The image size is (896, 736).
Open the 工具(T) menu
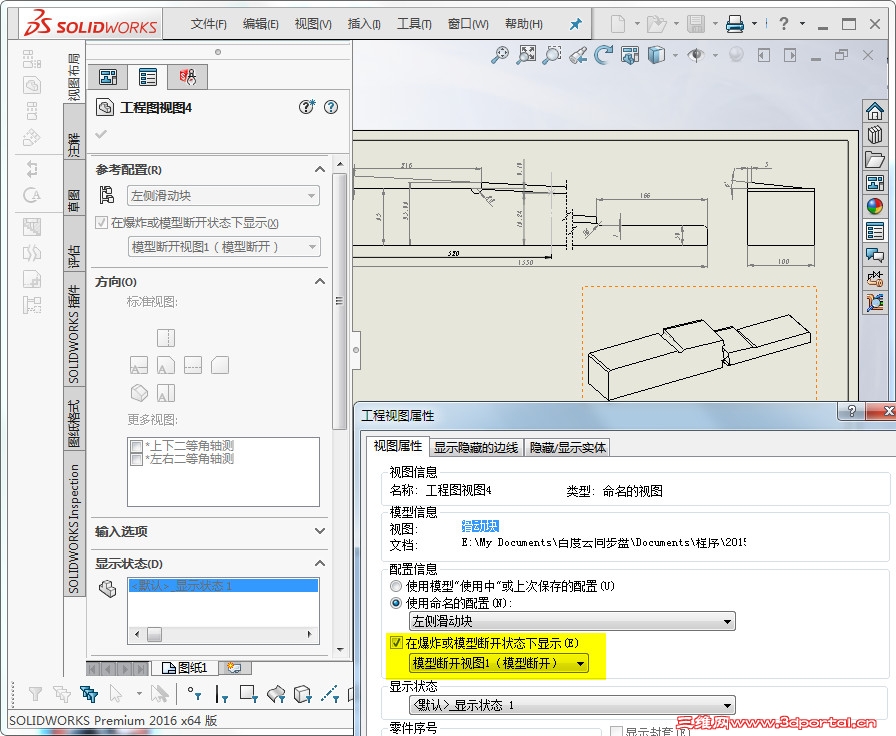(x=414, y=24)
